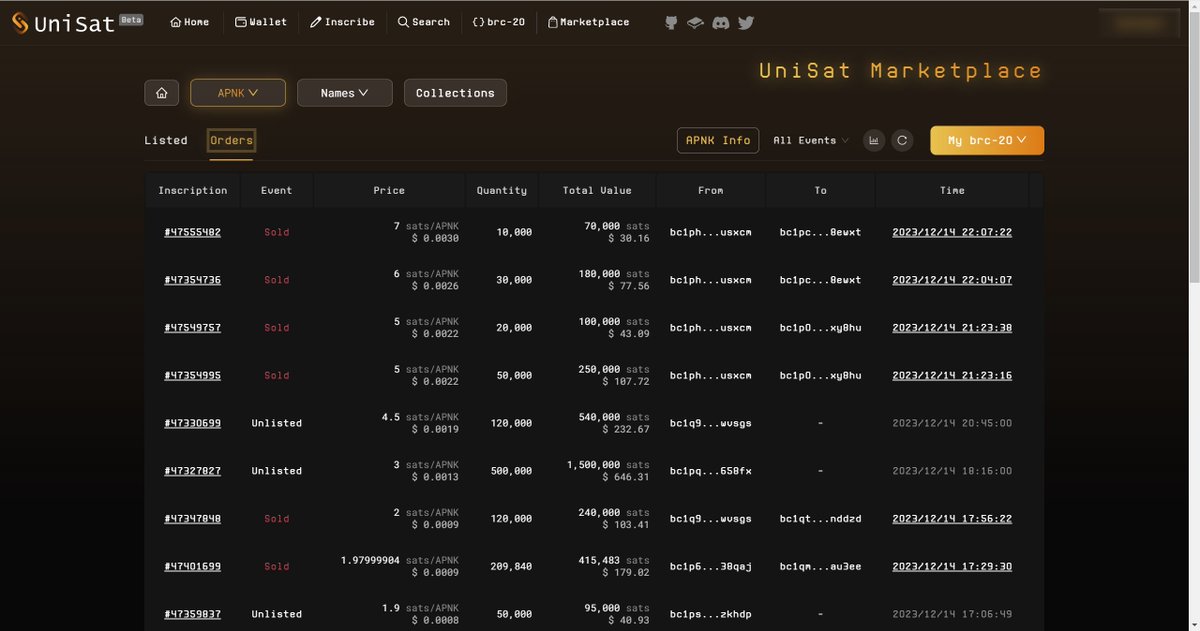1200x631 pixels.
Task: Click the Price column header
Action: point(390,190)
